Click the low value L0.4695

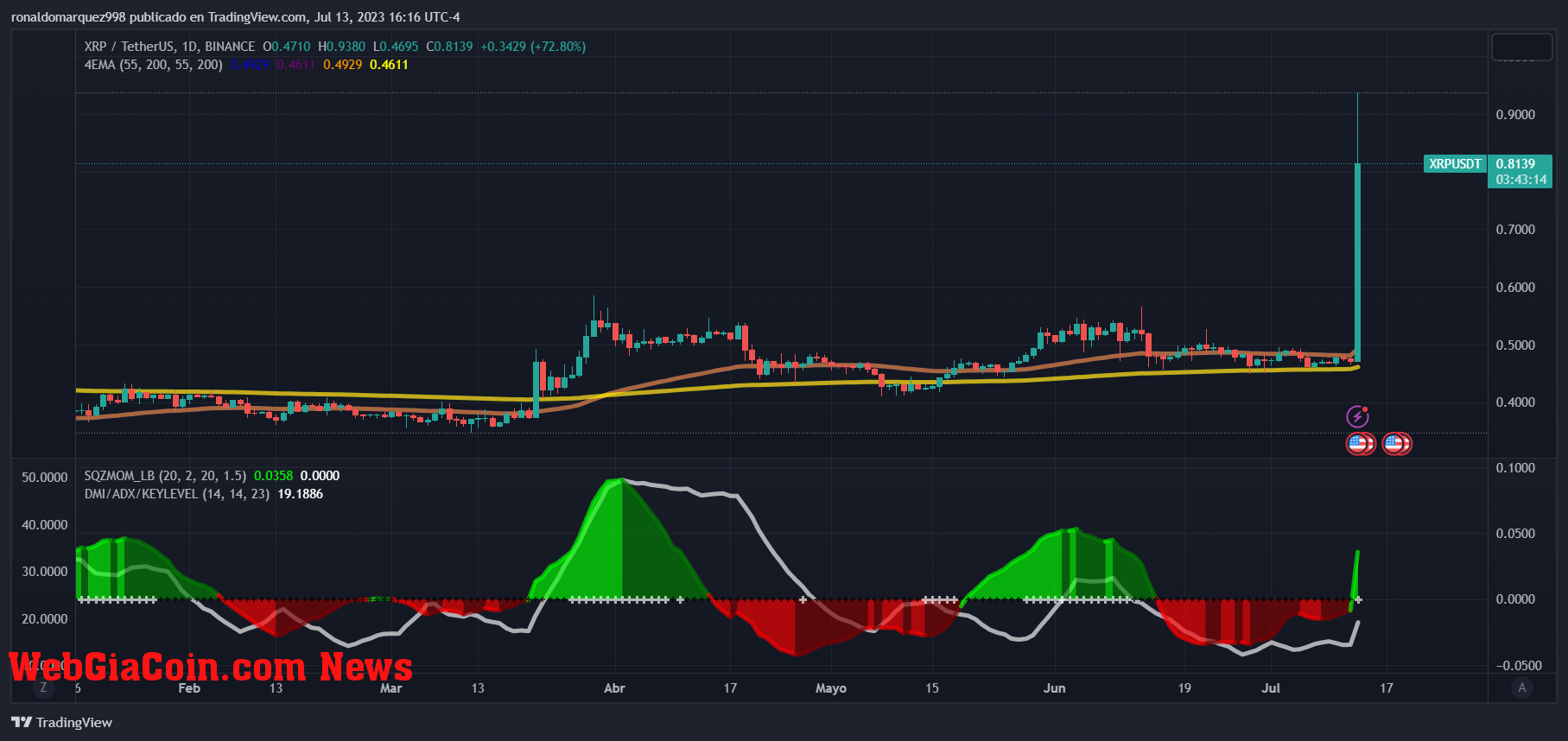396,47
